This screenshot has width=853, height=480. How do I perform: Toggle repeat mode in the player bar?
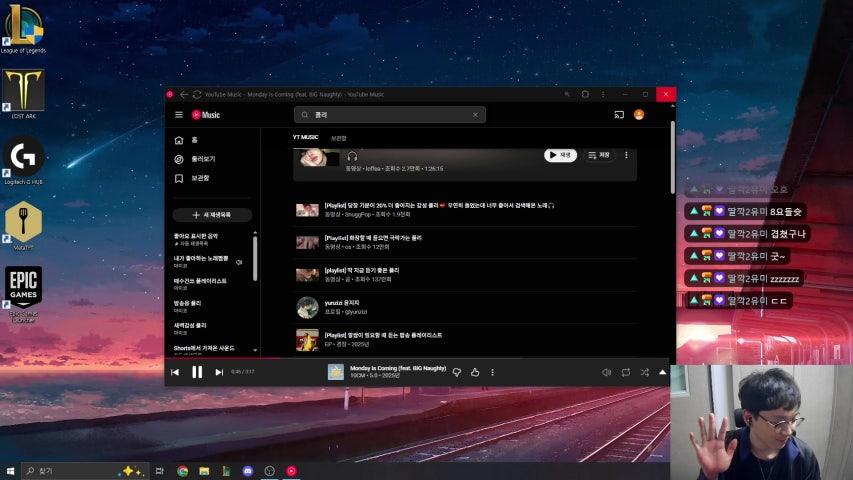tap(626, 372)
